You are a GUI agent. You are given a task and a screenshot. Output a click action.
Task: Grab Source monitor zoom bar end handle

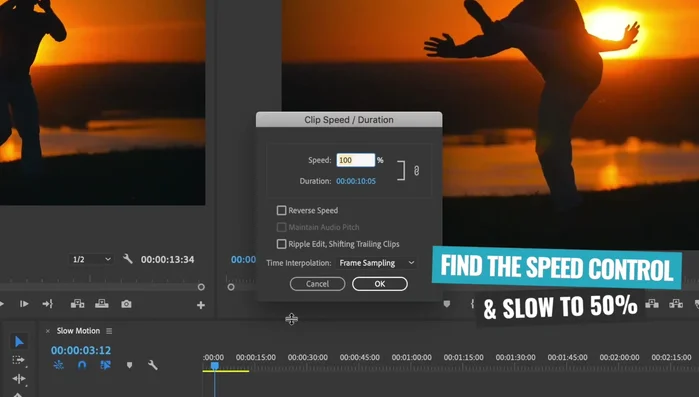click(201, 287)
